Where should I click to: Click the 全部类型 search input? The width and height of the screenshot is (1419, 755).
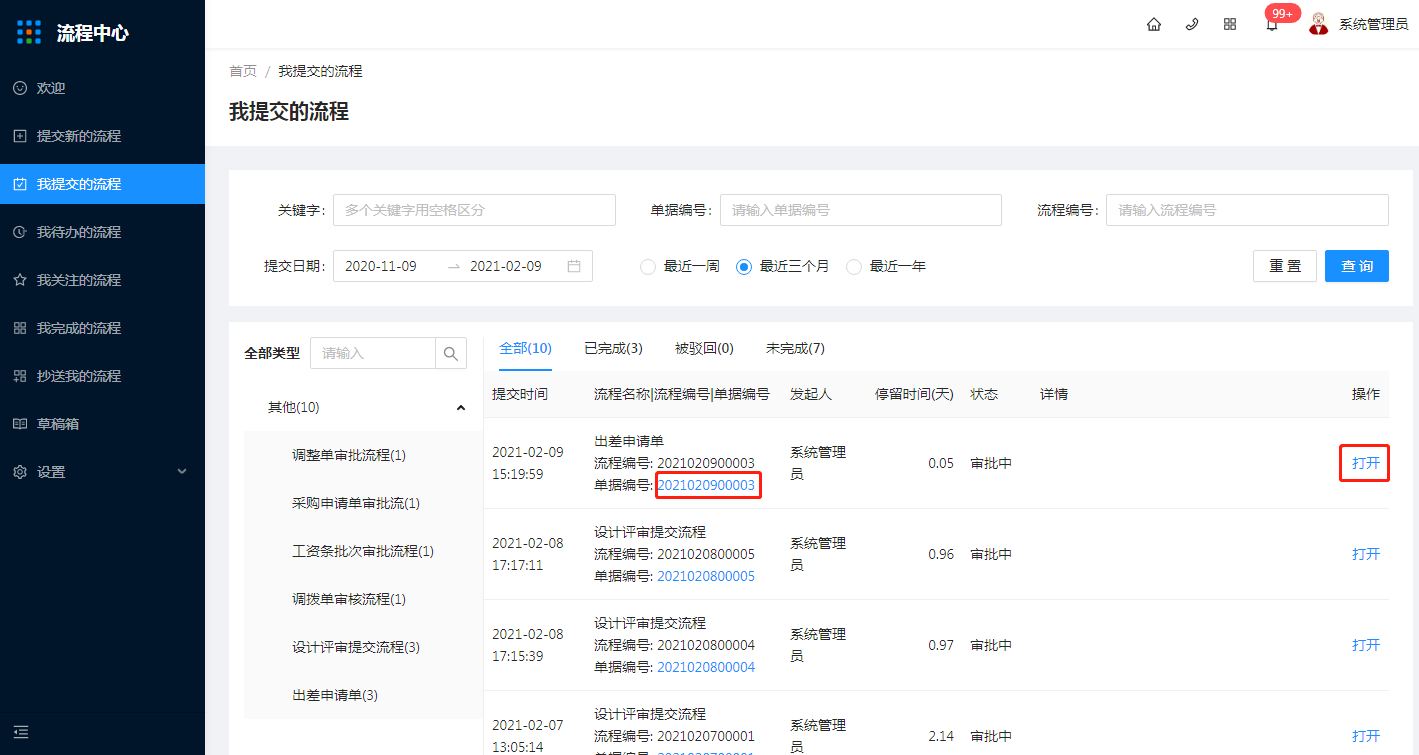coord(373,353)
